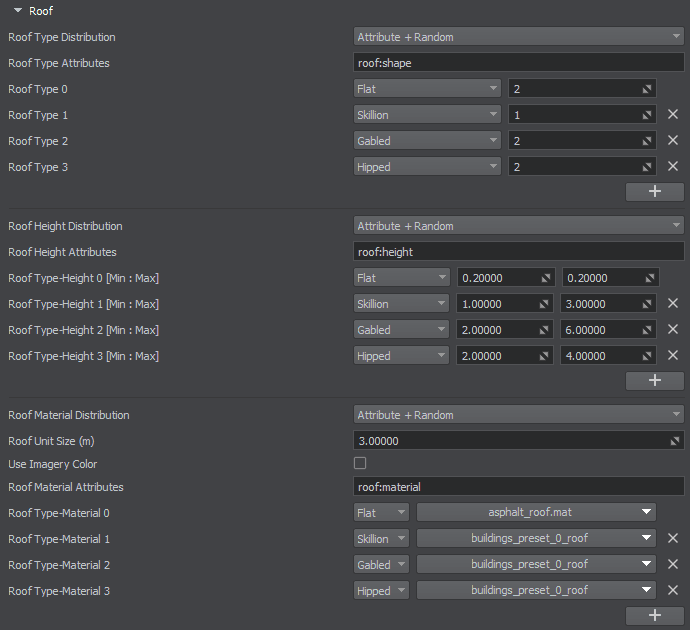The image size is (690, 630).
Task: Add a new roof type-material entry
Action: click(655, 615)
